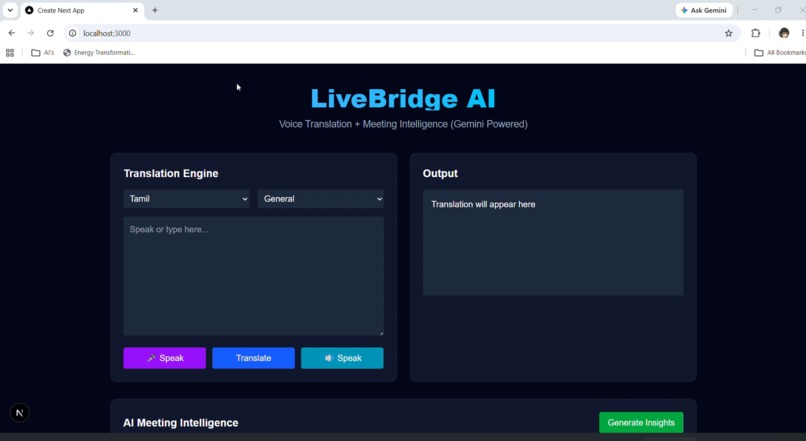Click the teal speaker Speak button
806x441 pixels.
pyautogui.click(x=342, y=358)
